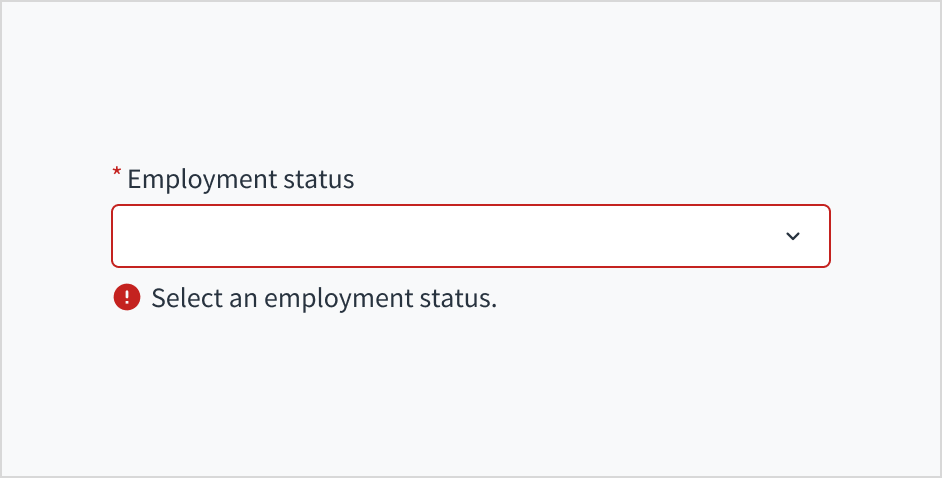Click the error icon under the dropdown
942x478 pixels.
(x=127, y=298)
